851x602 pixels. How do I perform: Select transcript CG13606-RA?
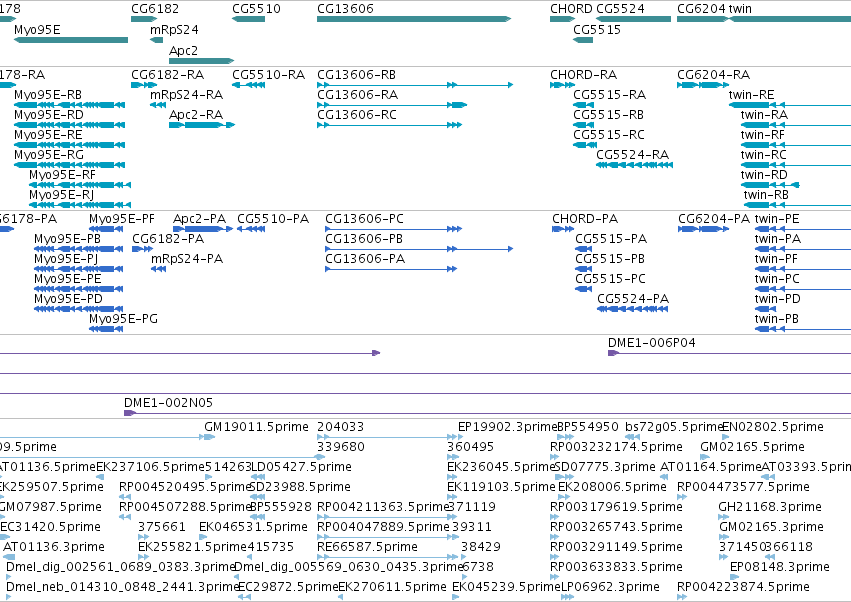pyautogui.click(x=358, y=94)
